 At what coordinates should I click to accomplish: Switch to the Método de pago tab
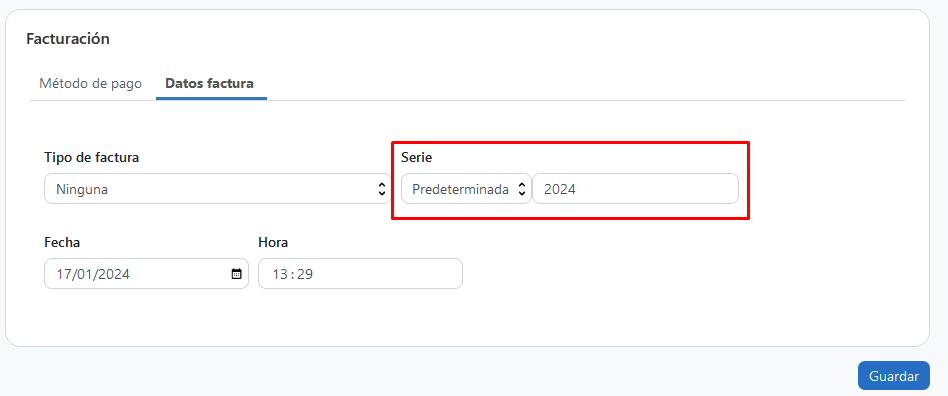coord(90,83)
